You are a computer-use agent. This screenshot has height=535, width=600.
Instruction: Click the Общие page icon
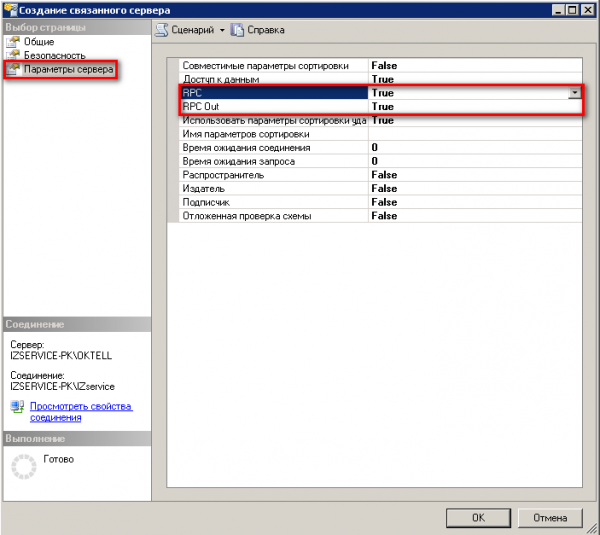pos(13,42)
